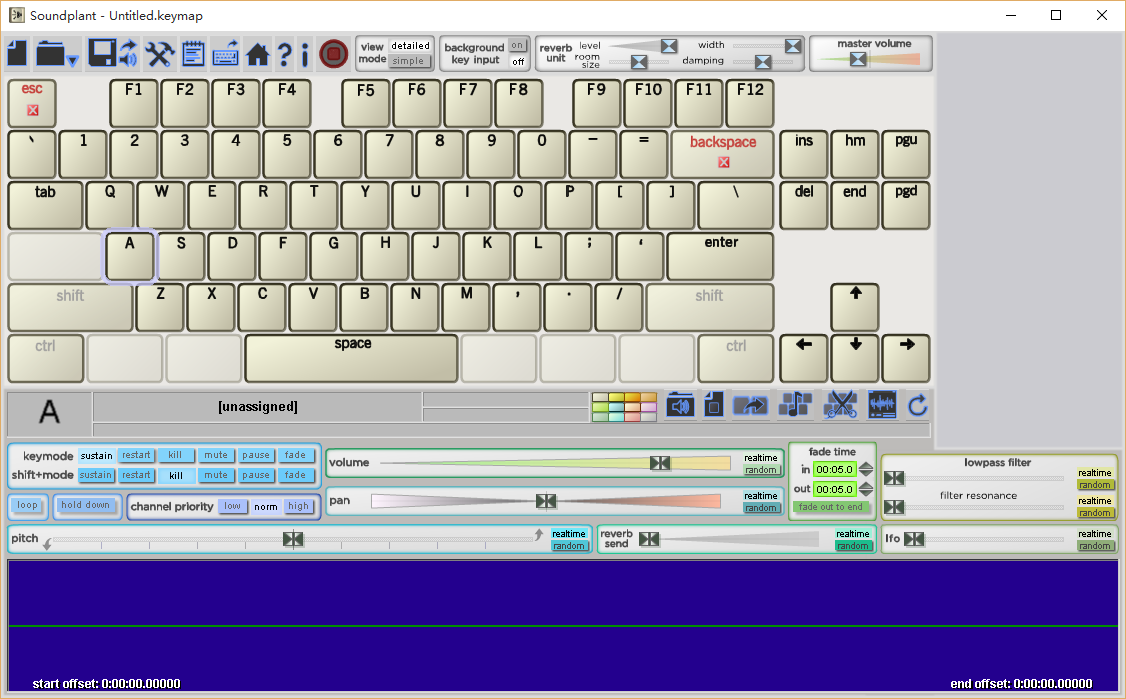Open sound file folder icon for key
Screen dimensions: 1126x699
(680, 405)
